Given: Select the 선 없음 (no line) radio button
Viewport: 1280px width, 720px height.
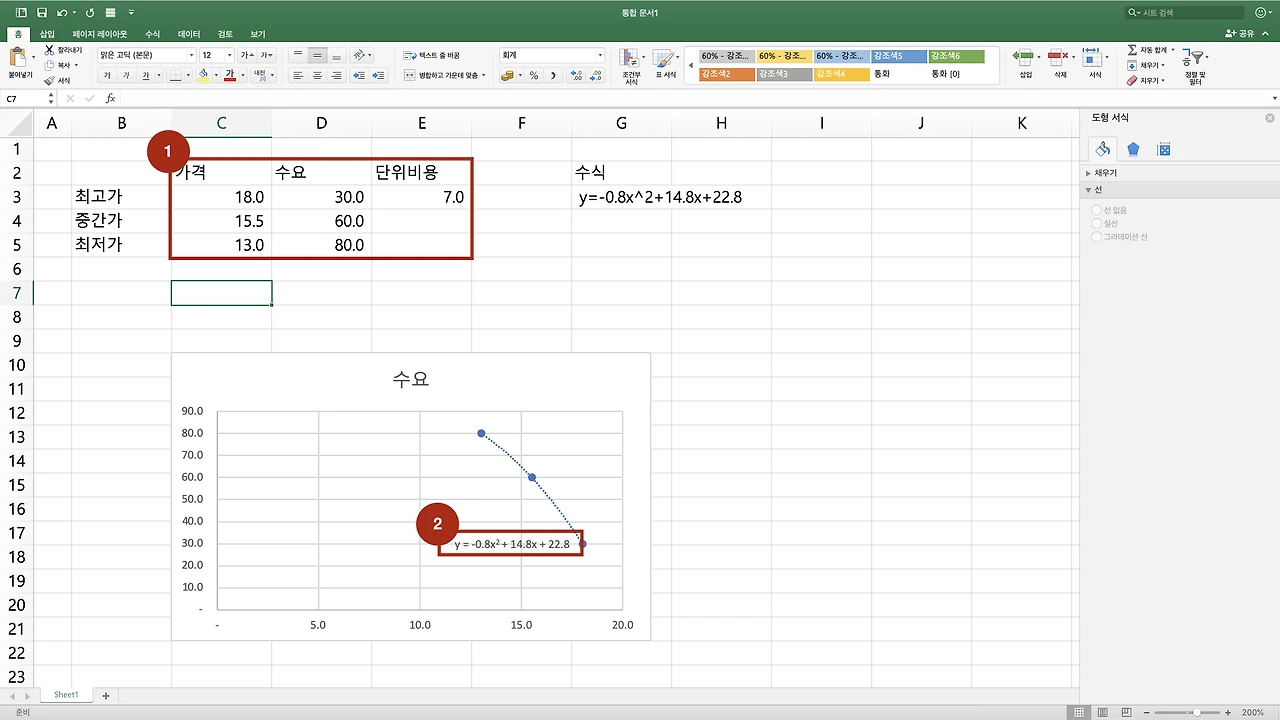Looking at the screenshot, I should pyautogui.click(x=1097, y=210).
